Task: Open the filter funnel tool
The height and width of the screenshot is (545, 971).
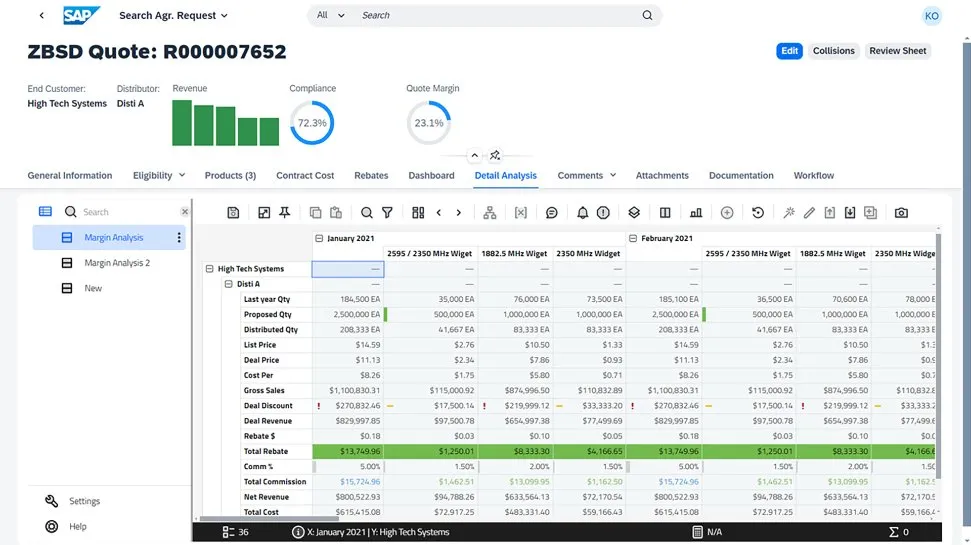Action: 387,213
